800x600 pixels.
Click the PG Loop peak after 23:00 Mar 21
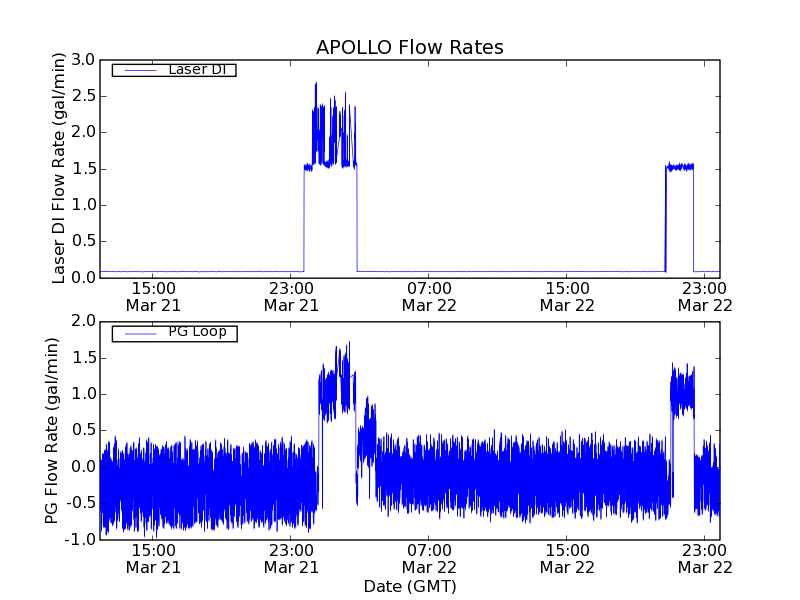coord(348,345)
